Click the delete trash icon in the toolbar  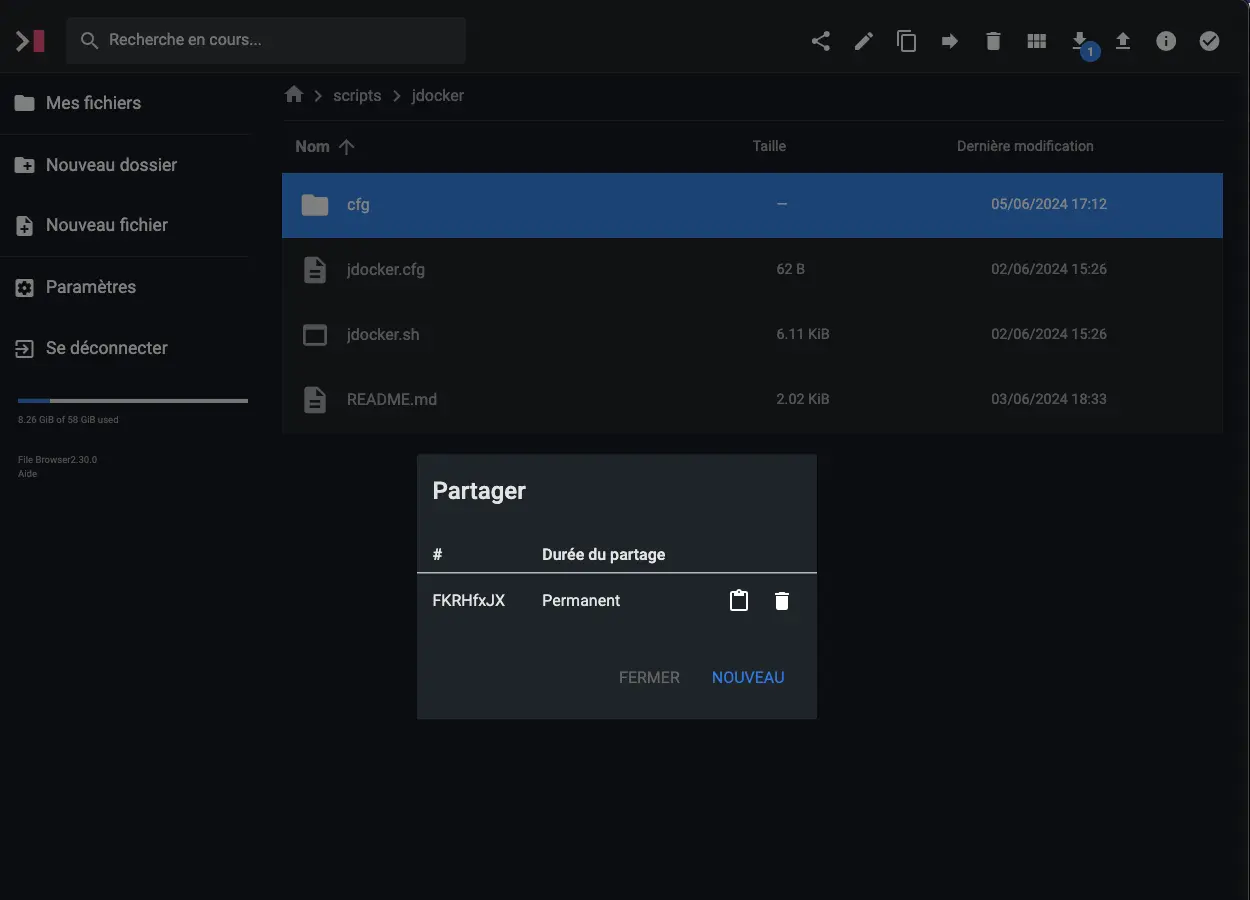pyautogui.click(x=993, y=41)
